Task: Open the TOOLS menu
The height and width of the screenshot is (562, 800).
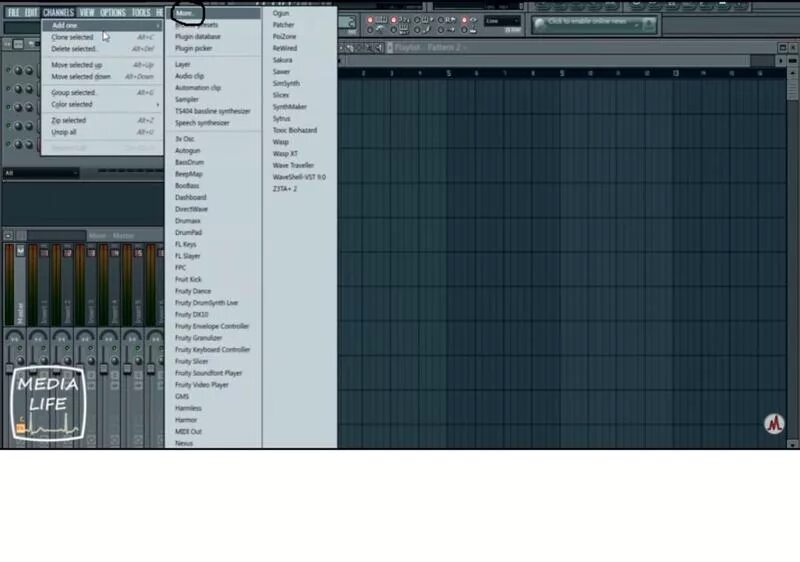Action: [141, 12]
